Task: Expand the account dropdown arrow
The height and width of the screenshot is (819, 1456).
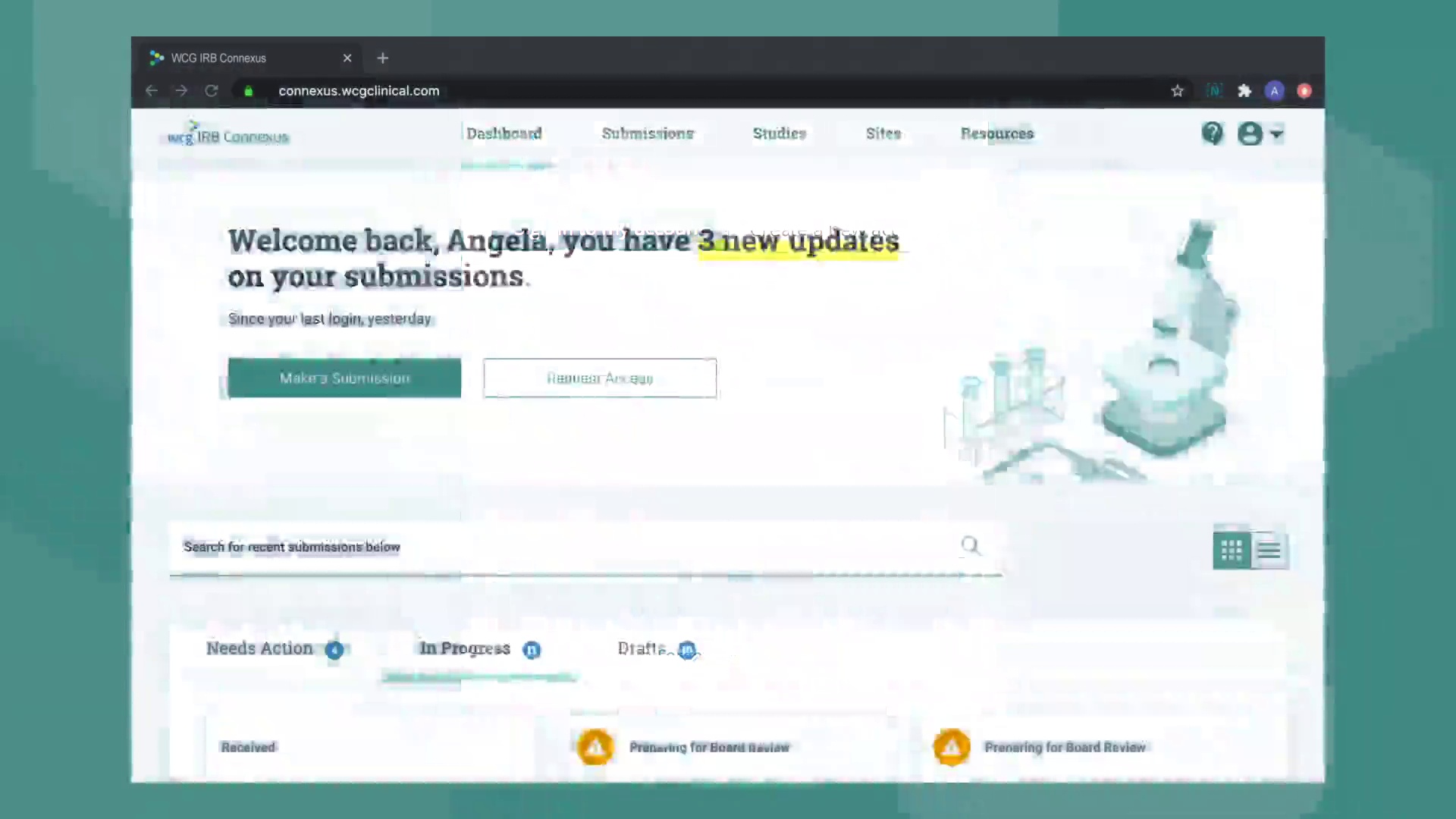Action: pos(1276,134)
